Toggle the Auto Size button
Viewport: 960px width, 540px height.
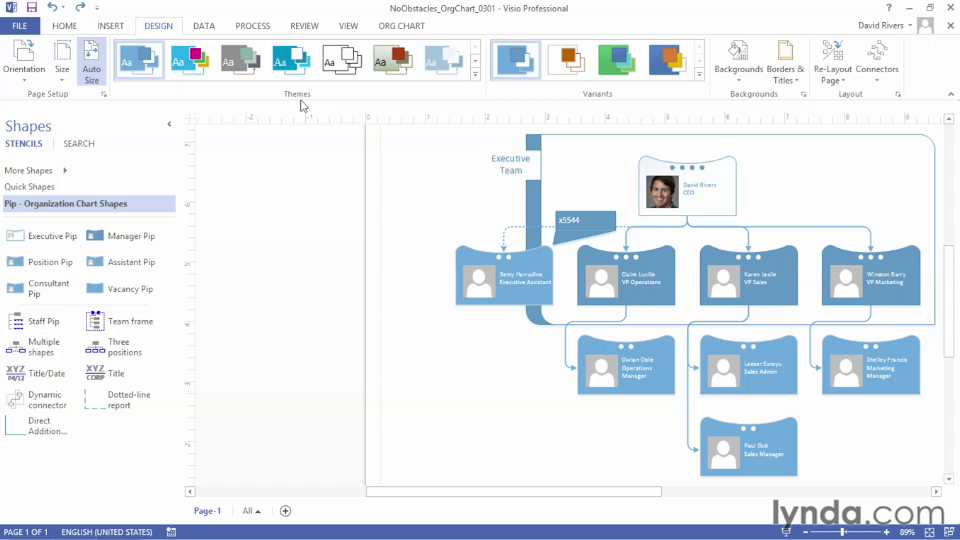click(x=91, y=61)
